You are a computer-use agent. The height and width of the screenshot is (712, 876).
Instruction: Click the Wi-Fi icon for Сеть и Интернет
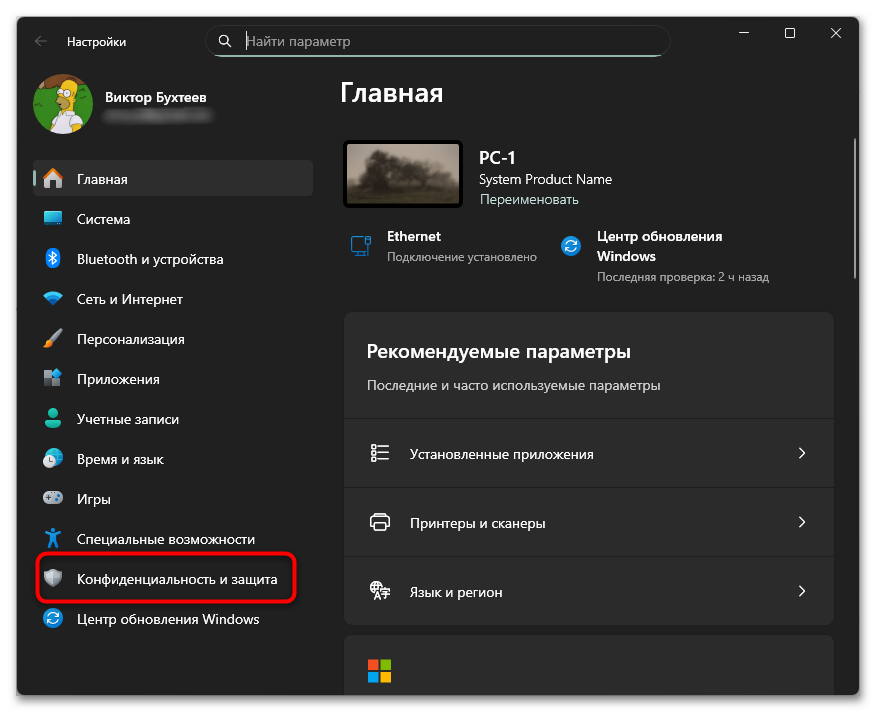point(53,298)
